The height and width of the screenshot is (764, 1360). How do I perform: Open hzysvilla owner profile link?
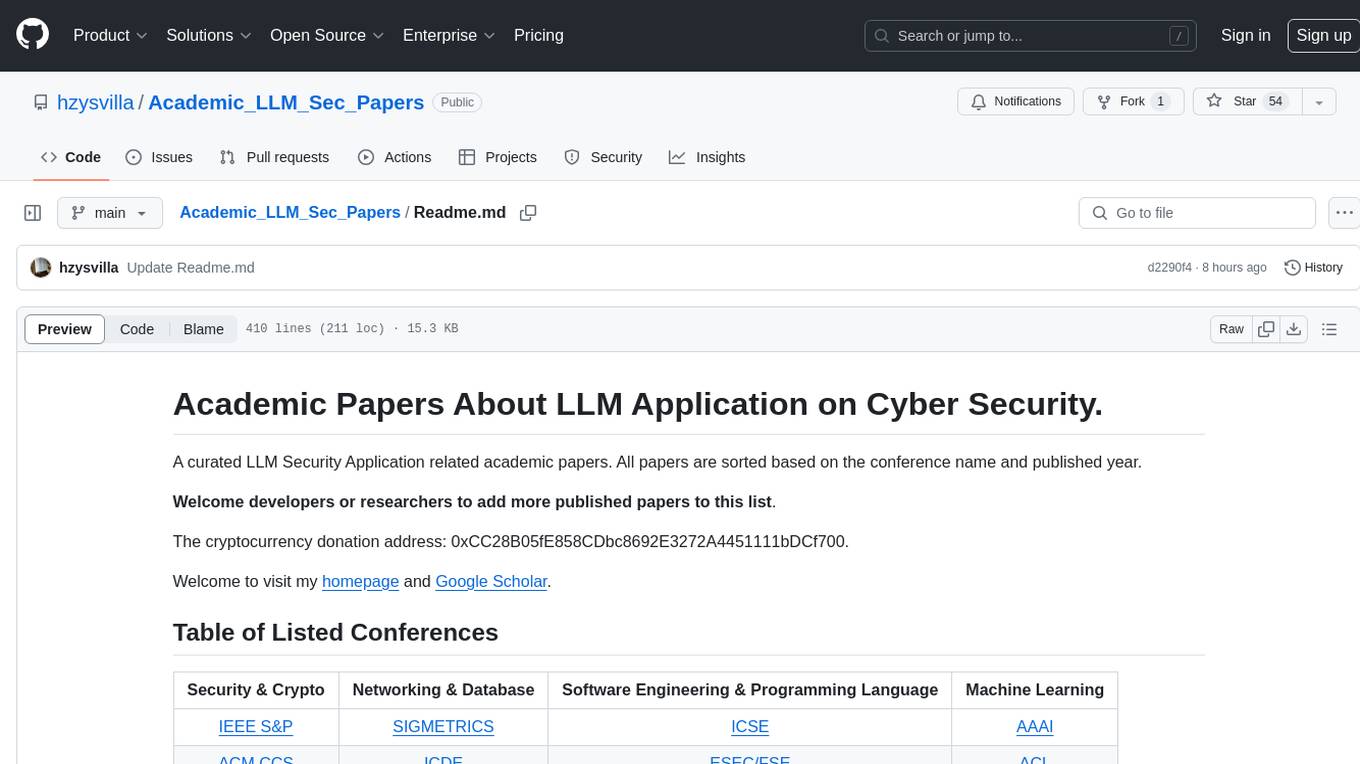click(x=95, y=102)
